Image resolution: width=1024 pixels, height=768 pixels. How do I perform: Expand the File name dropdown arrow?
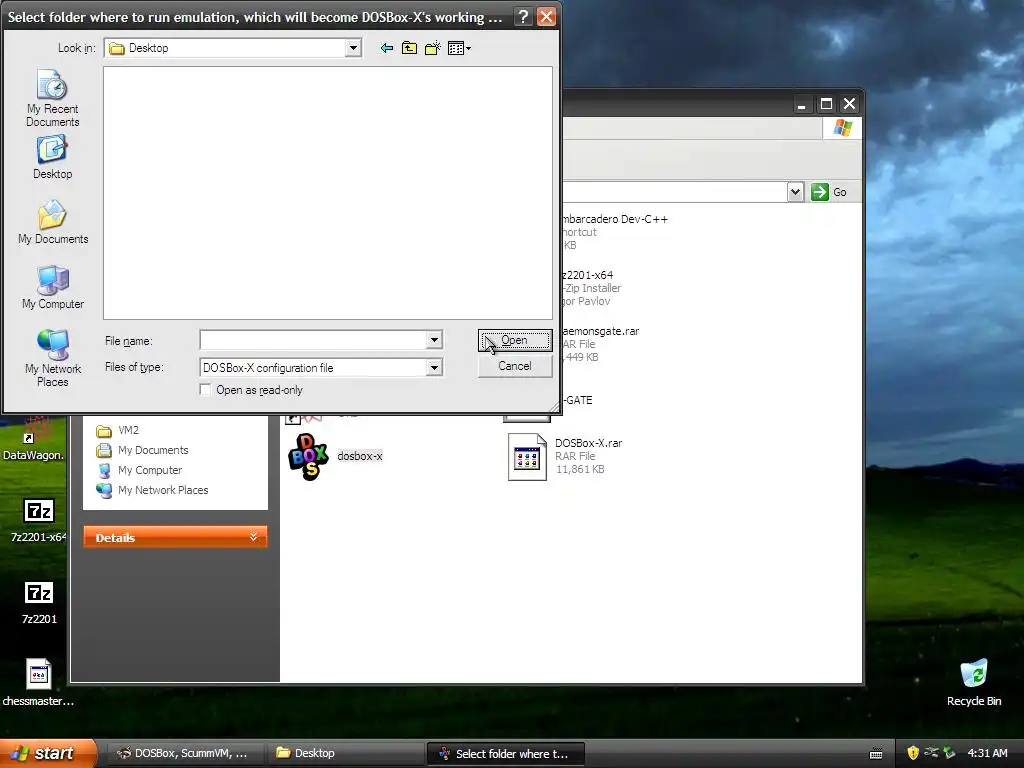434,340
